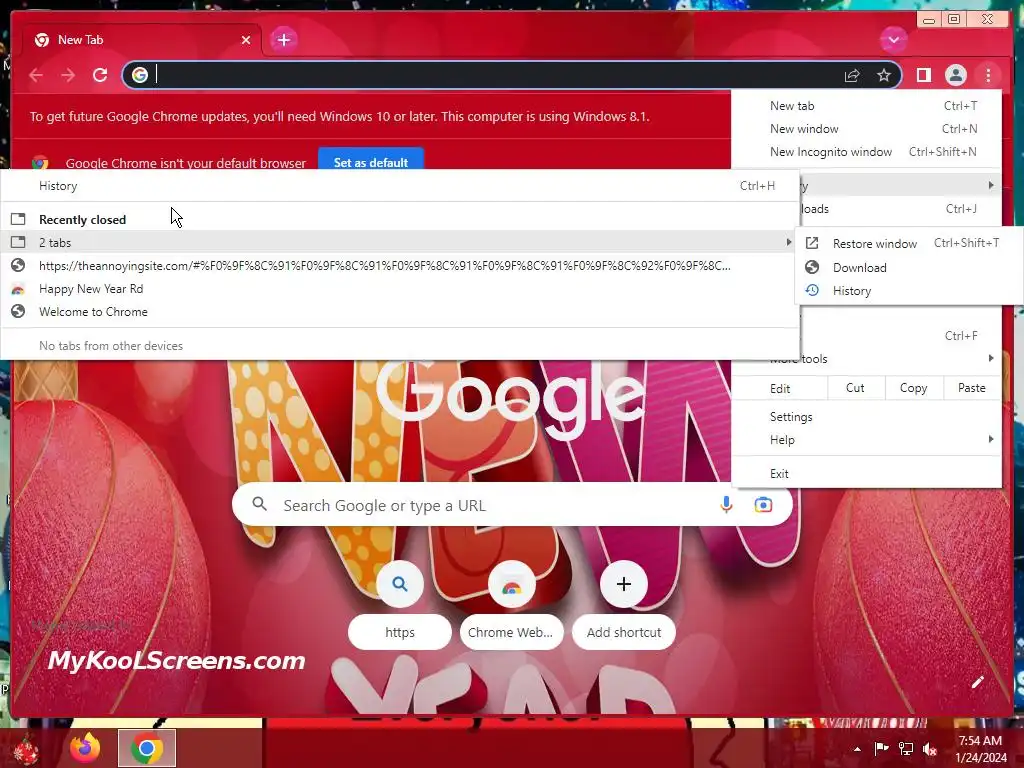Click Download item in the restore submenu
Image resolution: width=1024 pixels, height=768 pixels.
(x=909, y=267)
